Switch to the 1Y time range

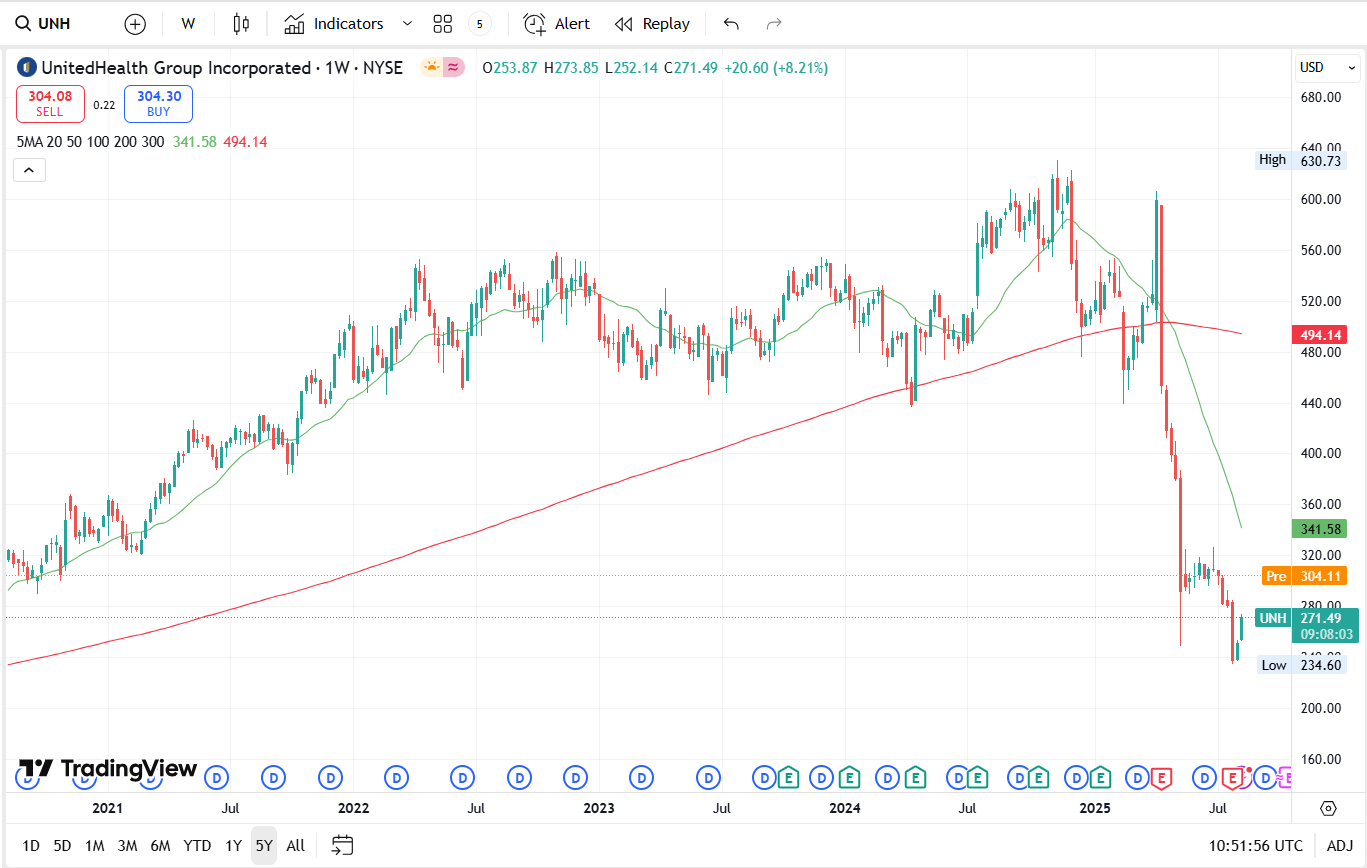[x=233, y=846]
